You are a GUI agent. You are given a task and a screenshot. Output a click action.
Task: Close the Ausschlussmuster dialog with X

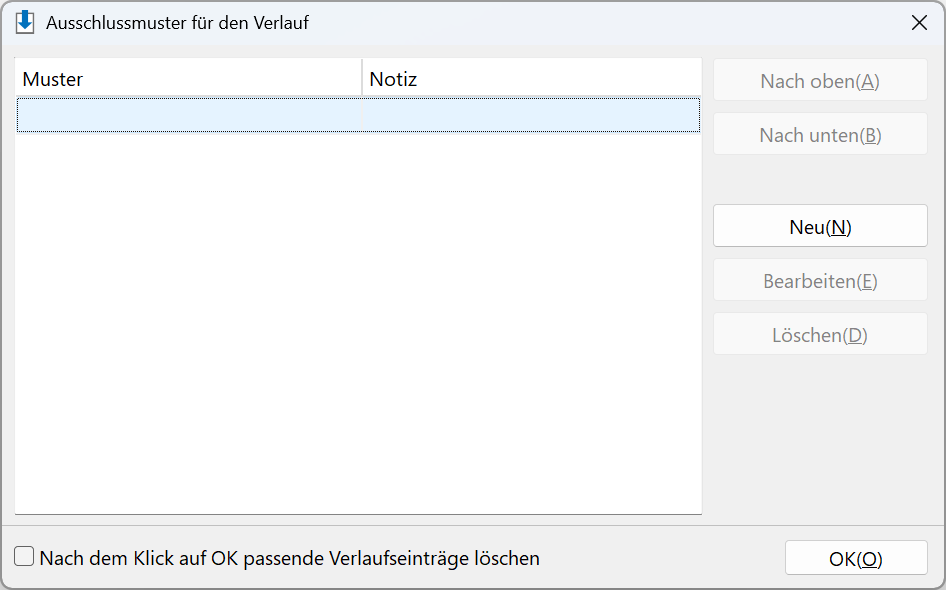(919, 23)
